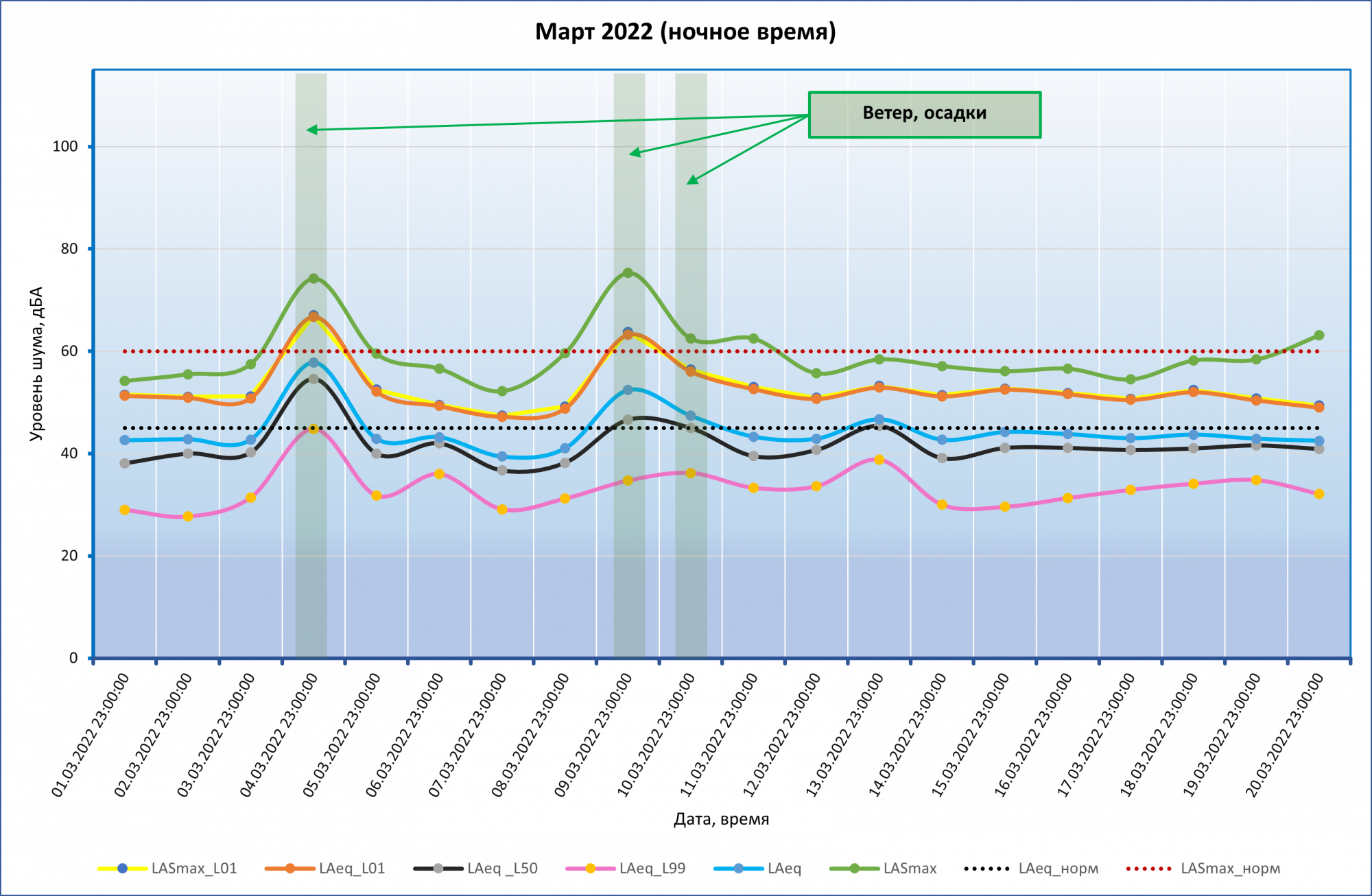Pick the date label 06.03.2022 23:00:00
The image size is (1372, 896).
tap(405, 735)
